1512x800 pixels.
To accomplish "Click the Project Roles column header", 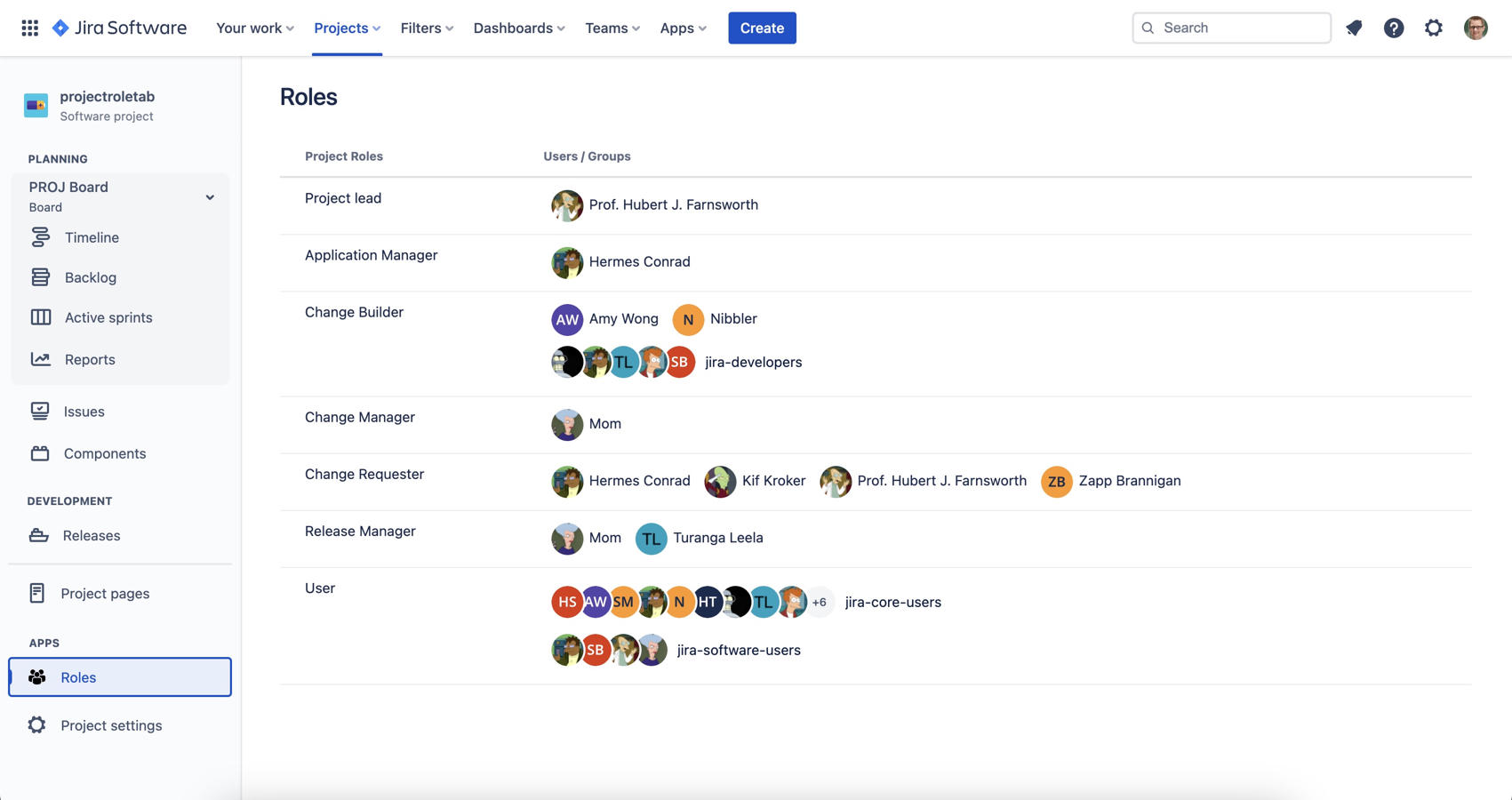I will (344, 156).
